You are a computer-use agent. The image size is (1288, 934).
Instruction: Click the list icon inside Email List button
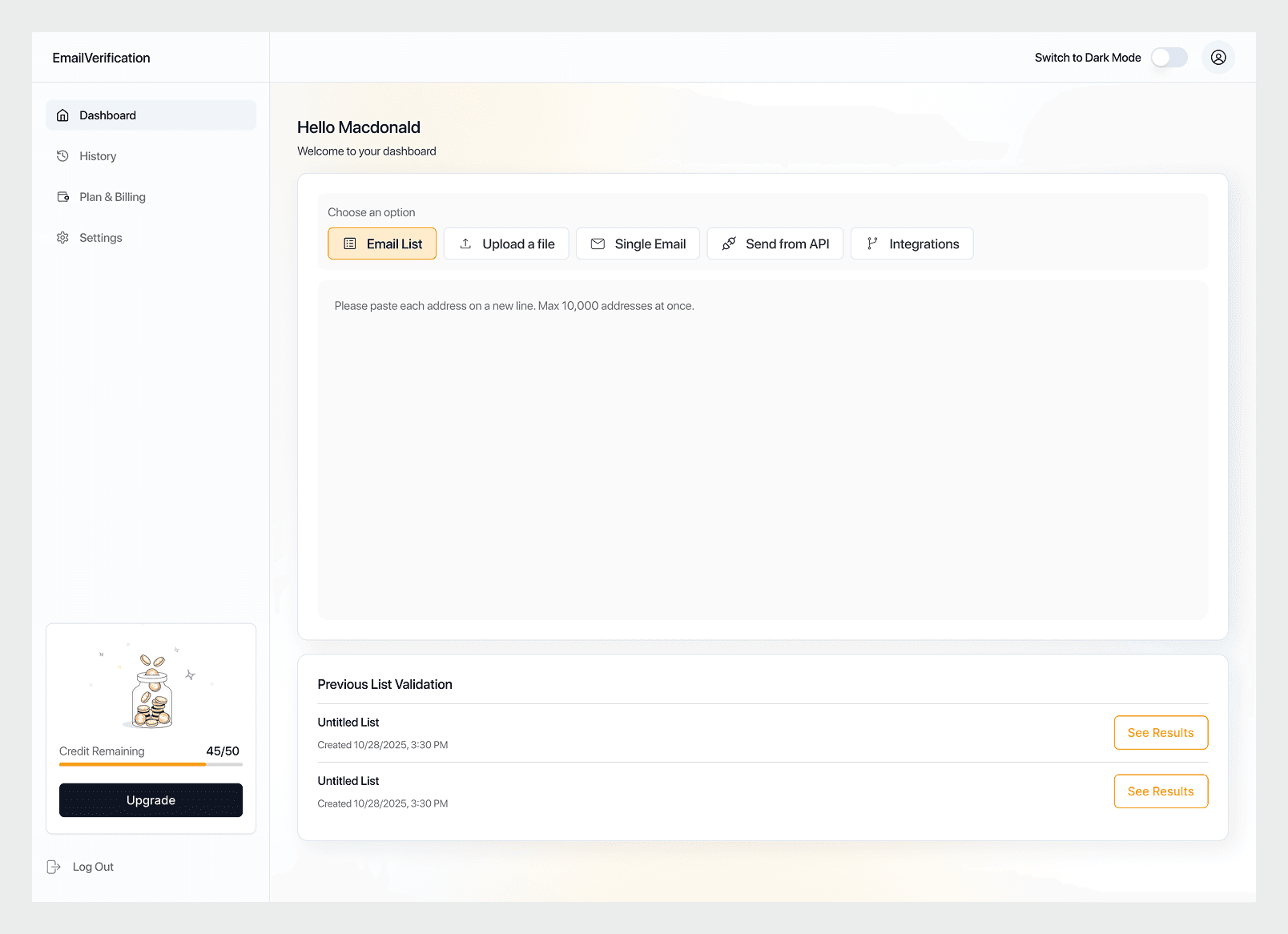(x=350, y=244)
